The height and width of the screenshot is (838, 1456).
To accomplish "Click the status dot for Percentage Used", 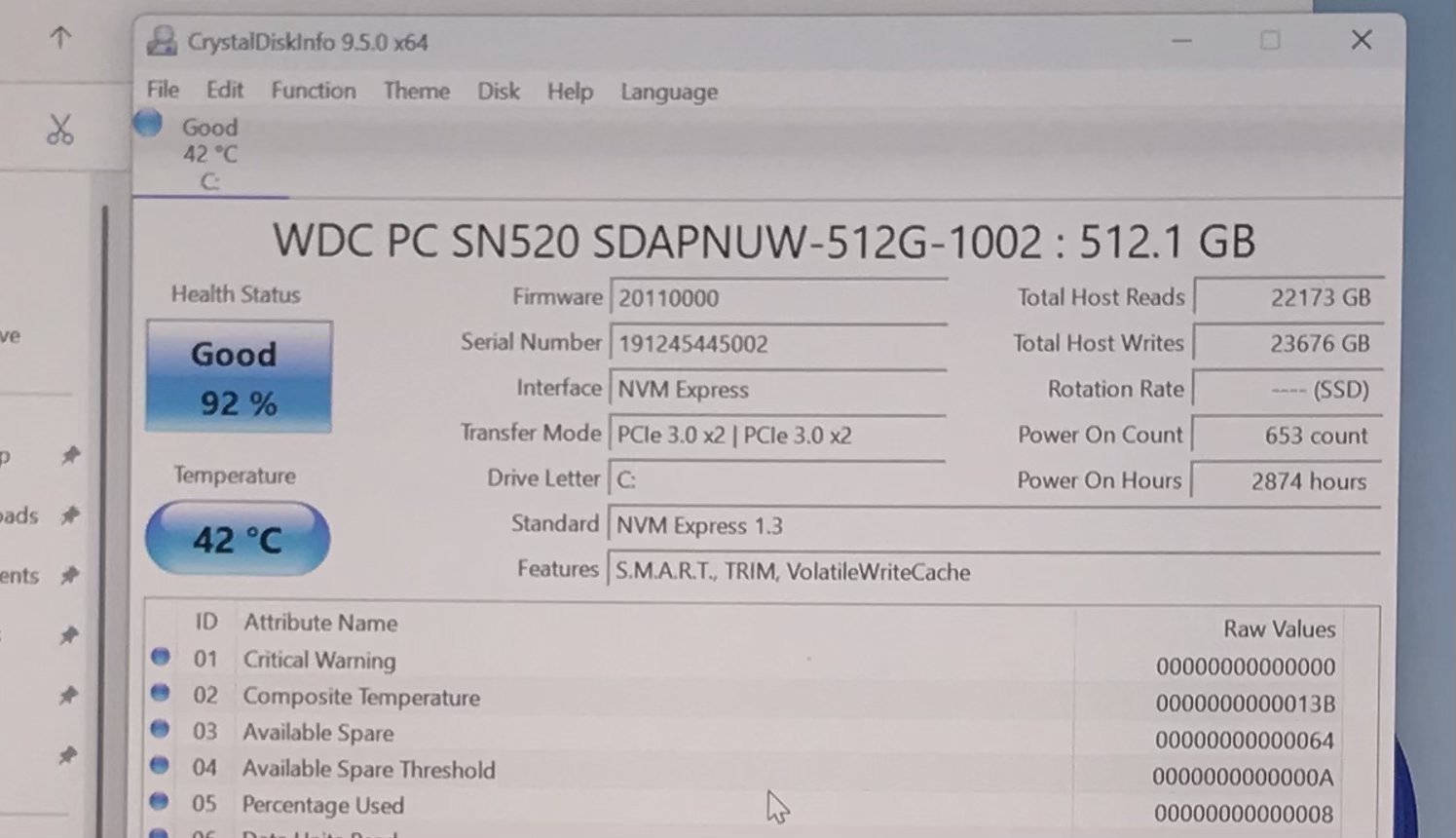I will (161, 801).
